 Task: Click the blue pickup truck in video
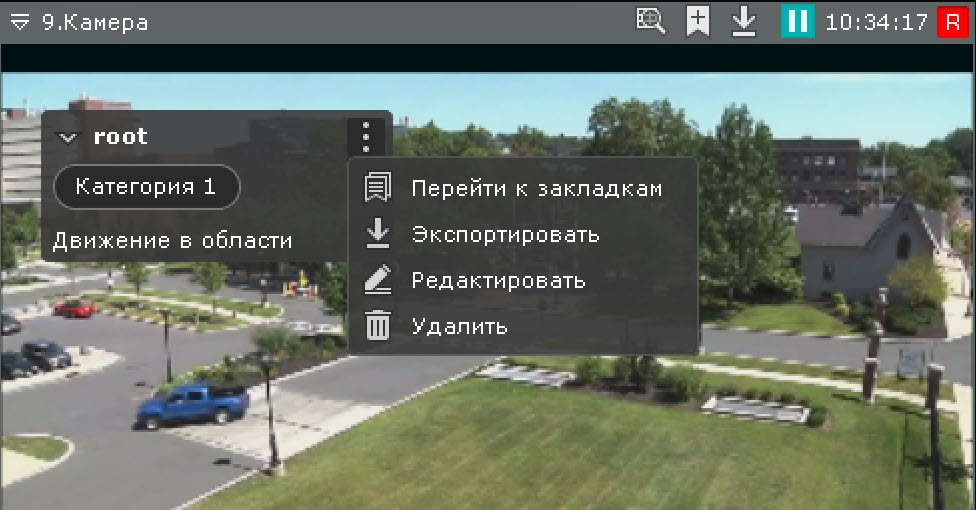click(192, 405)
